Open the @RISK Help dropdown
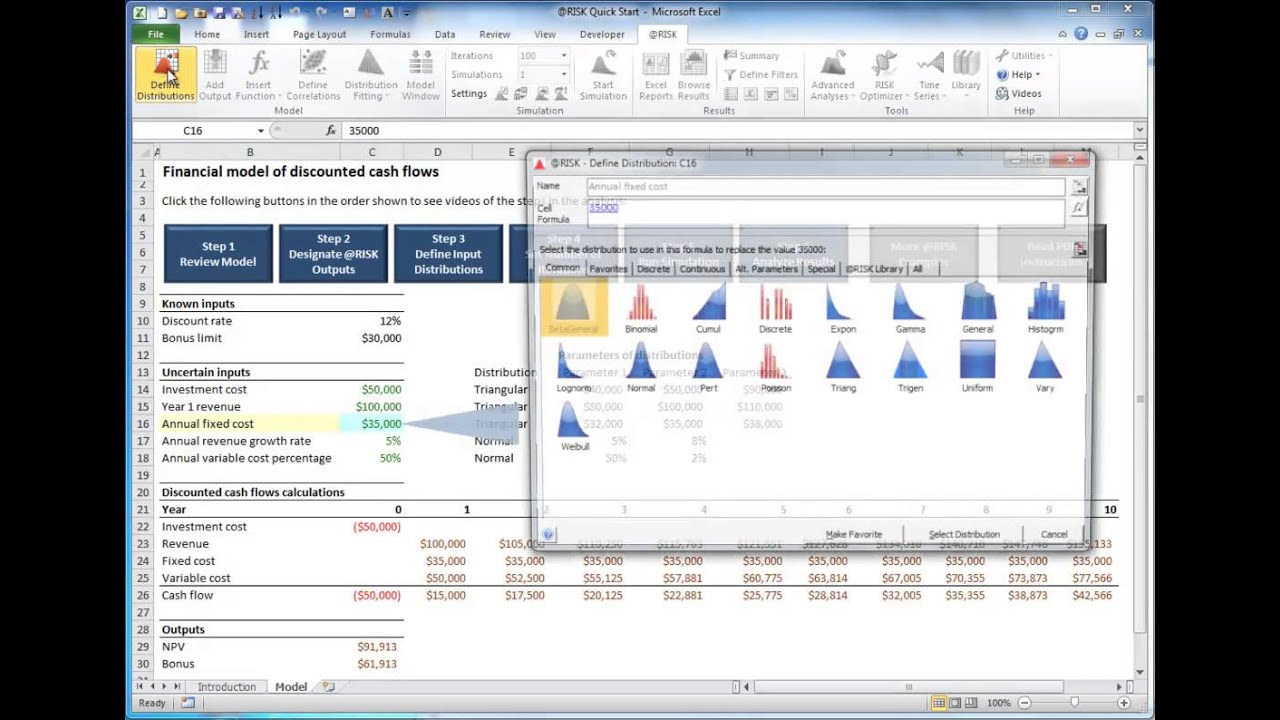This screenshot has width=1280, height=720. [1019, 75]
